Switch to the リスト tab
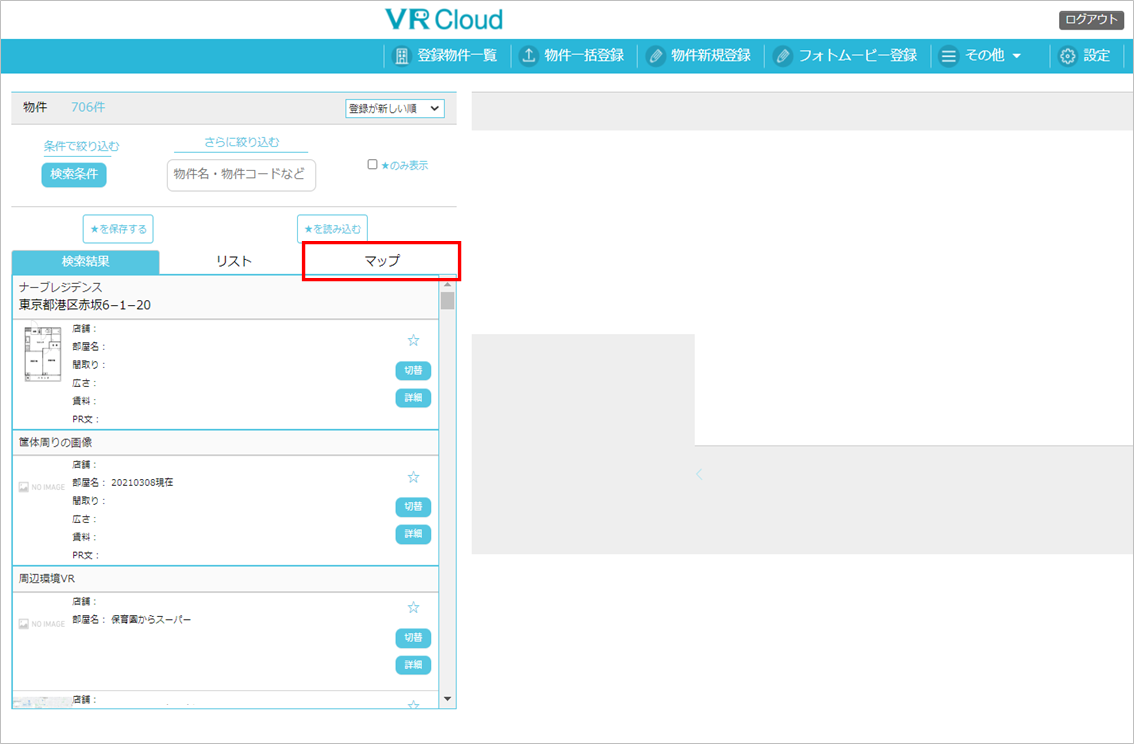The image size is (1134, 744). pyautogui.click(x=234, y=261)
